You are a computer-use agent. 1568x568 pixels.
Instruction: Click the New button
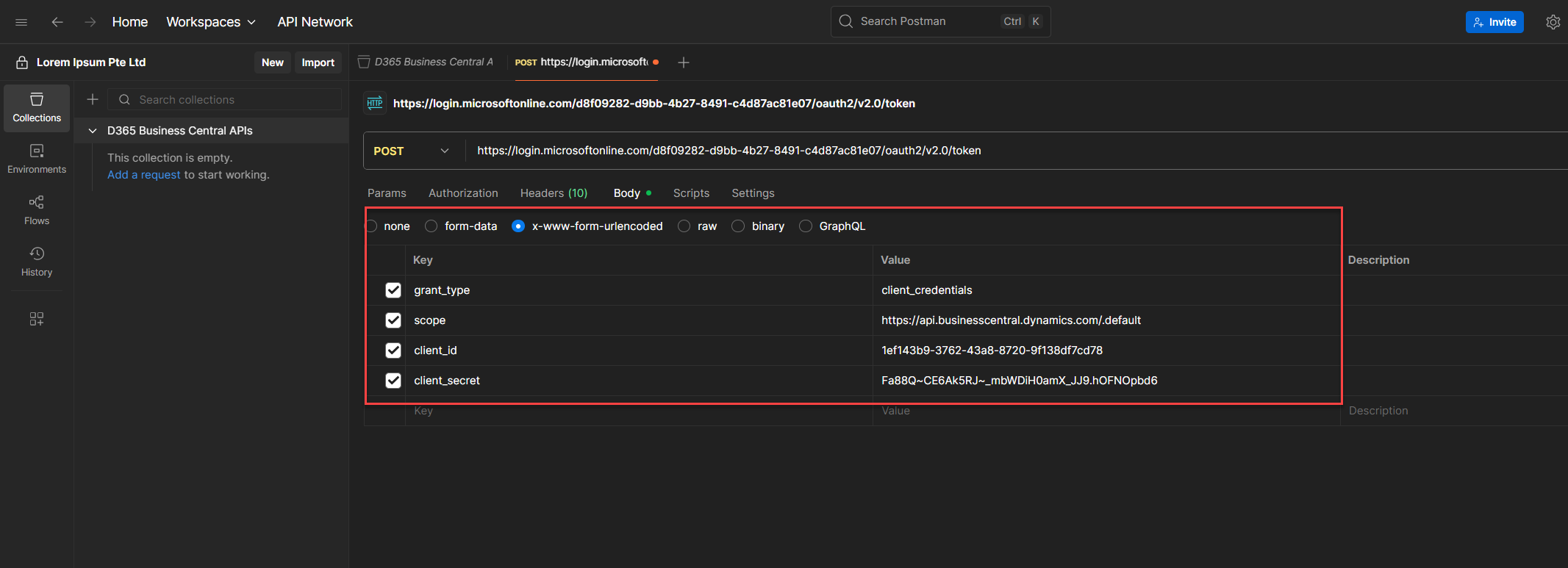tap(273, 62)
